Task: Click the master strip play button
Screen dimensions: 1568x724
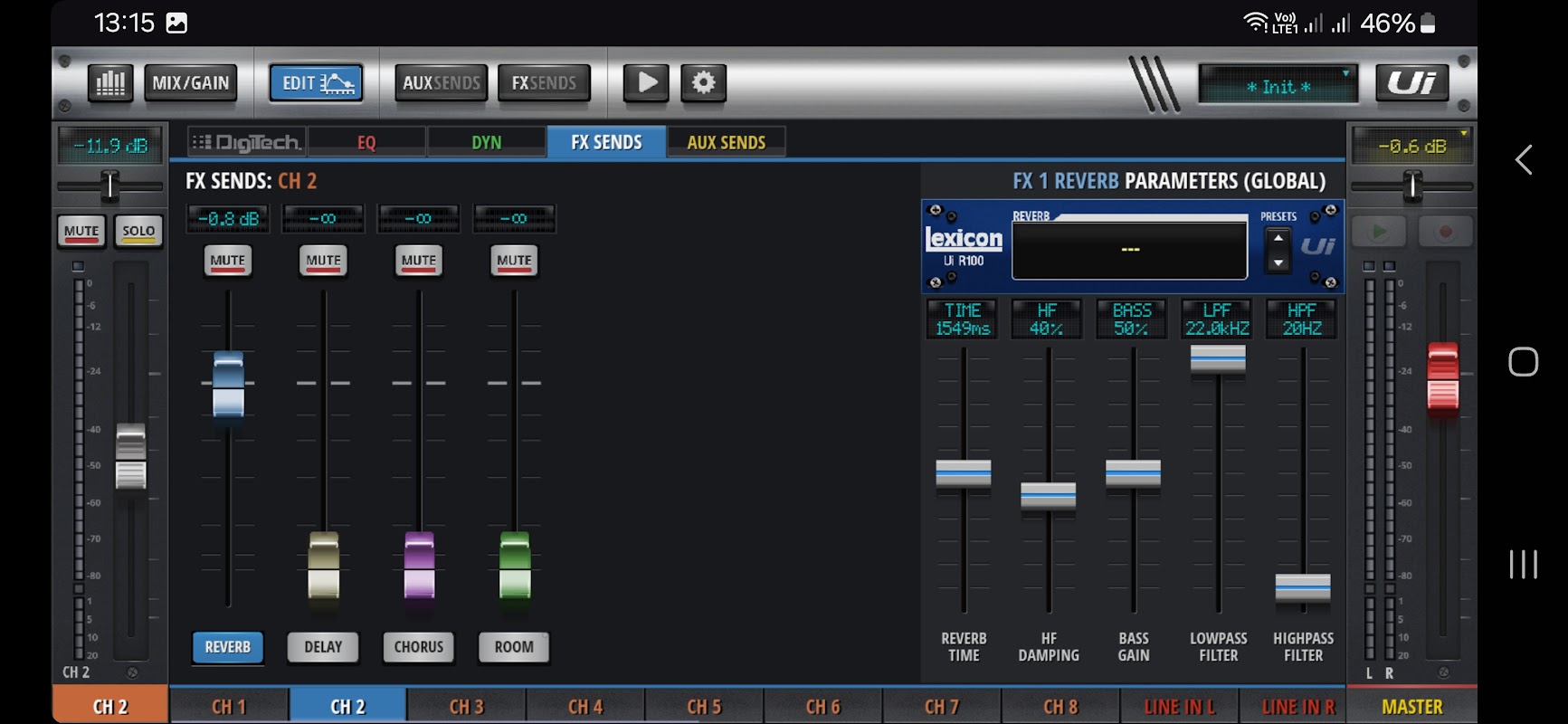Action: (1379, 232)
